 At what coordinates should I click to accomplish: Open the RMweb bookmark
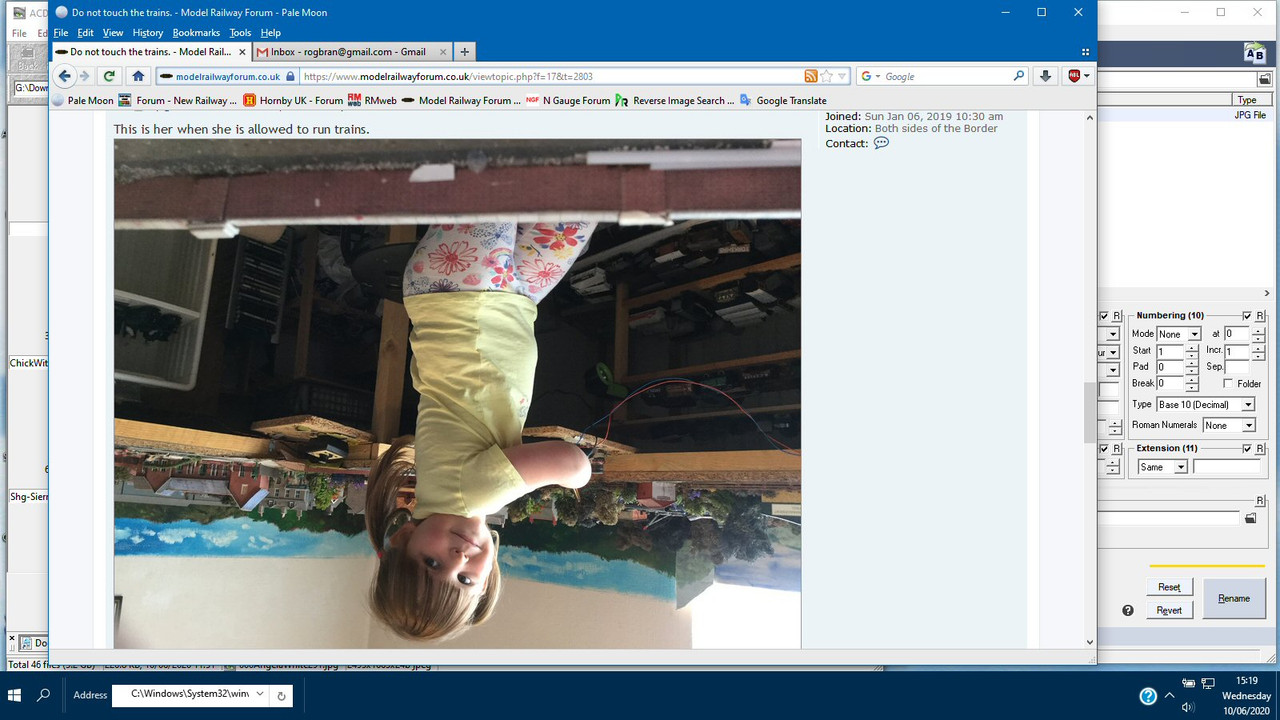point(372,100)
